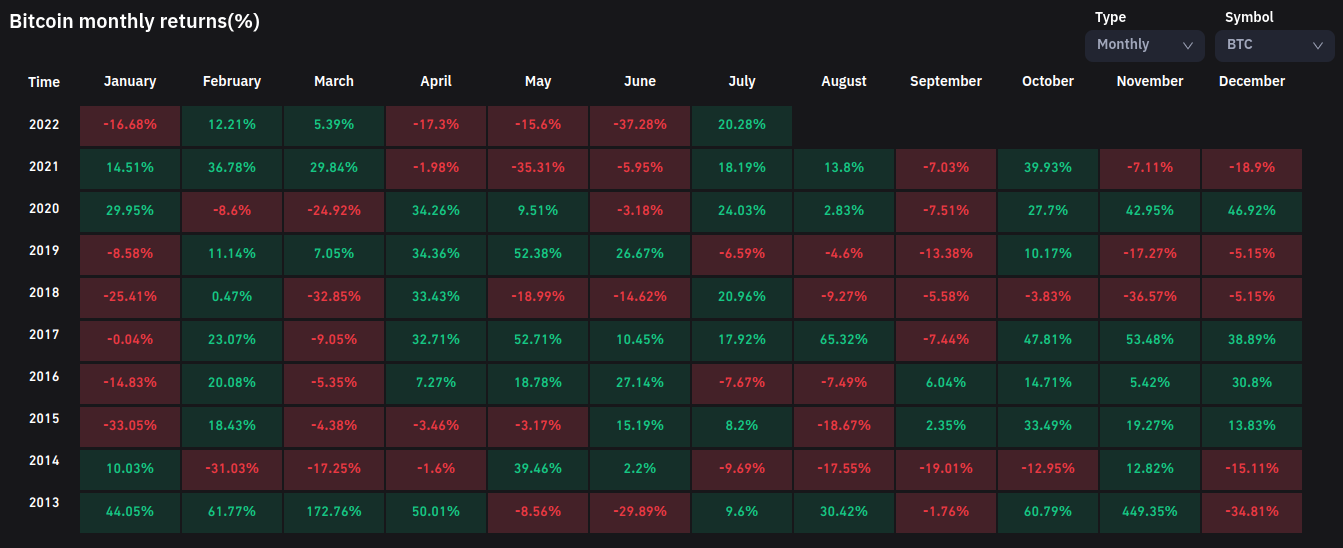Click the chevron arrow in Monthly selector
The image size is (1343, 548).
point(1188,45)
